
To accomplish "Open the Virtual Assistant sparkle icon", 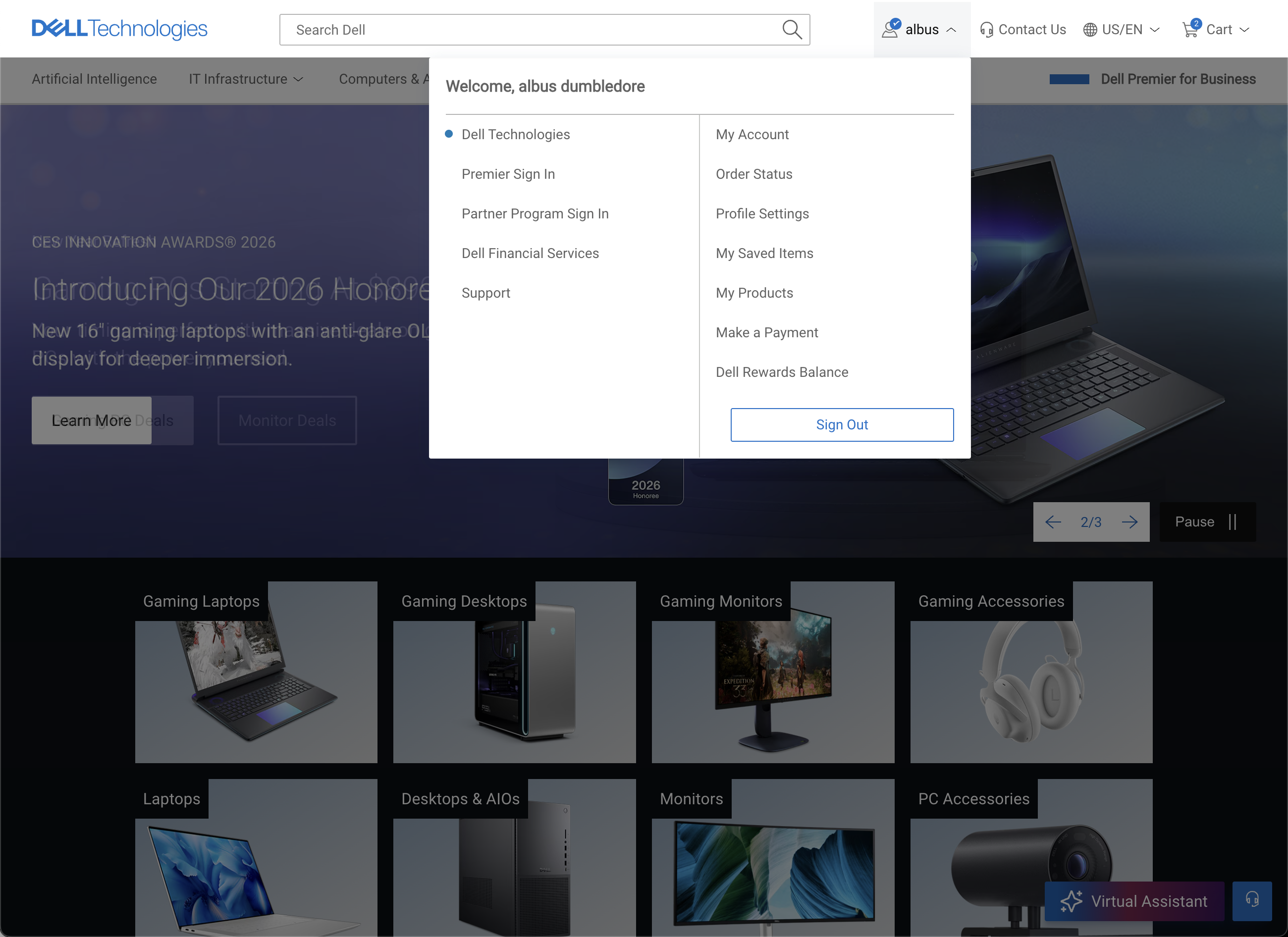I will point(1071,901).
